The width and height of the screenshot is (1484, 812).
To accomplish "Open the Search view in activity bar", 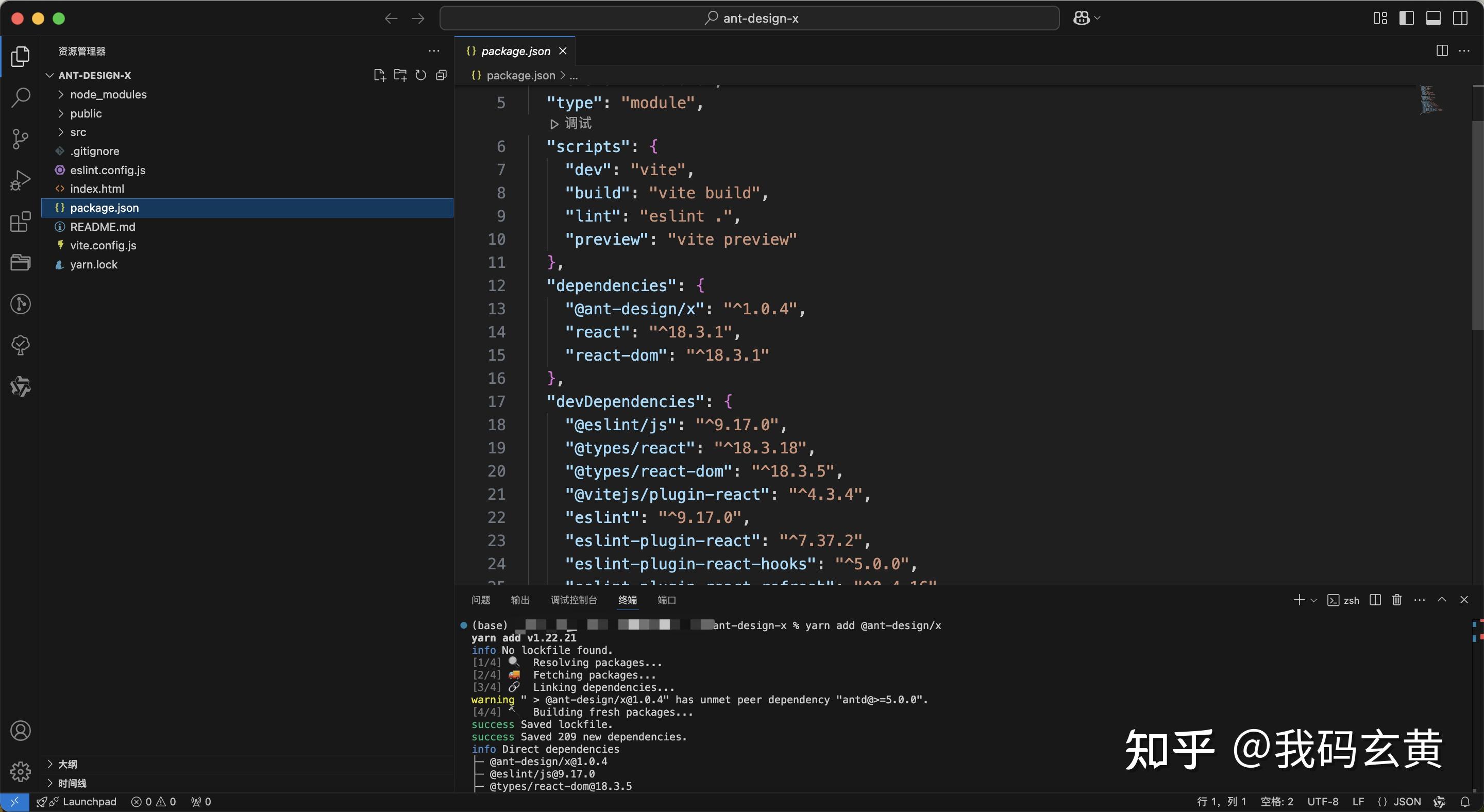I will tap(21, 97).
